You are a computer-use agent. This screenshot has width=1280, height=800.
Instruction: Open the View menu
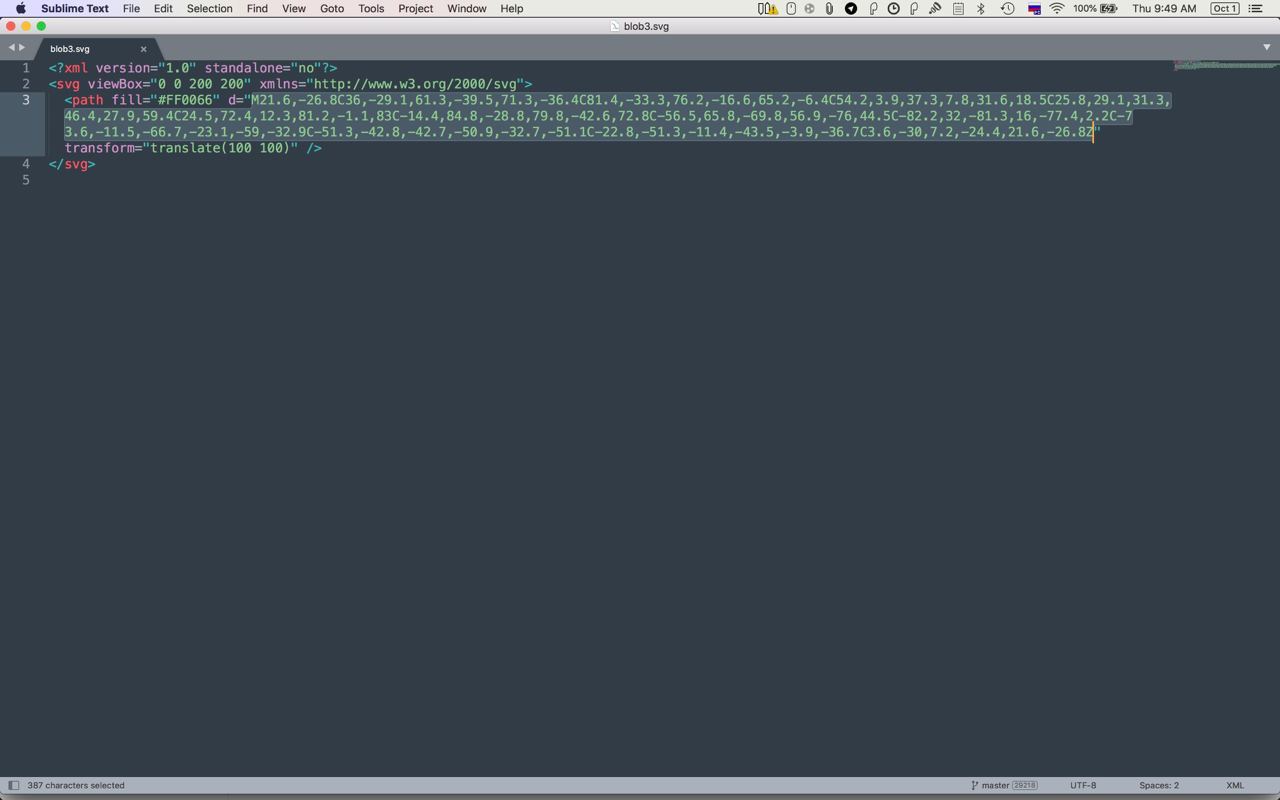click(x=294, y=8)
